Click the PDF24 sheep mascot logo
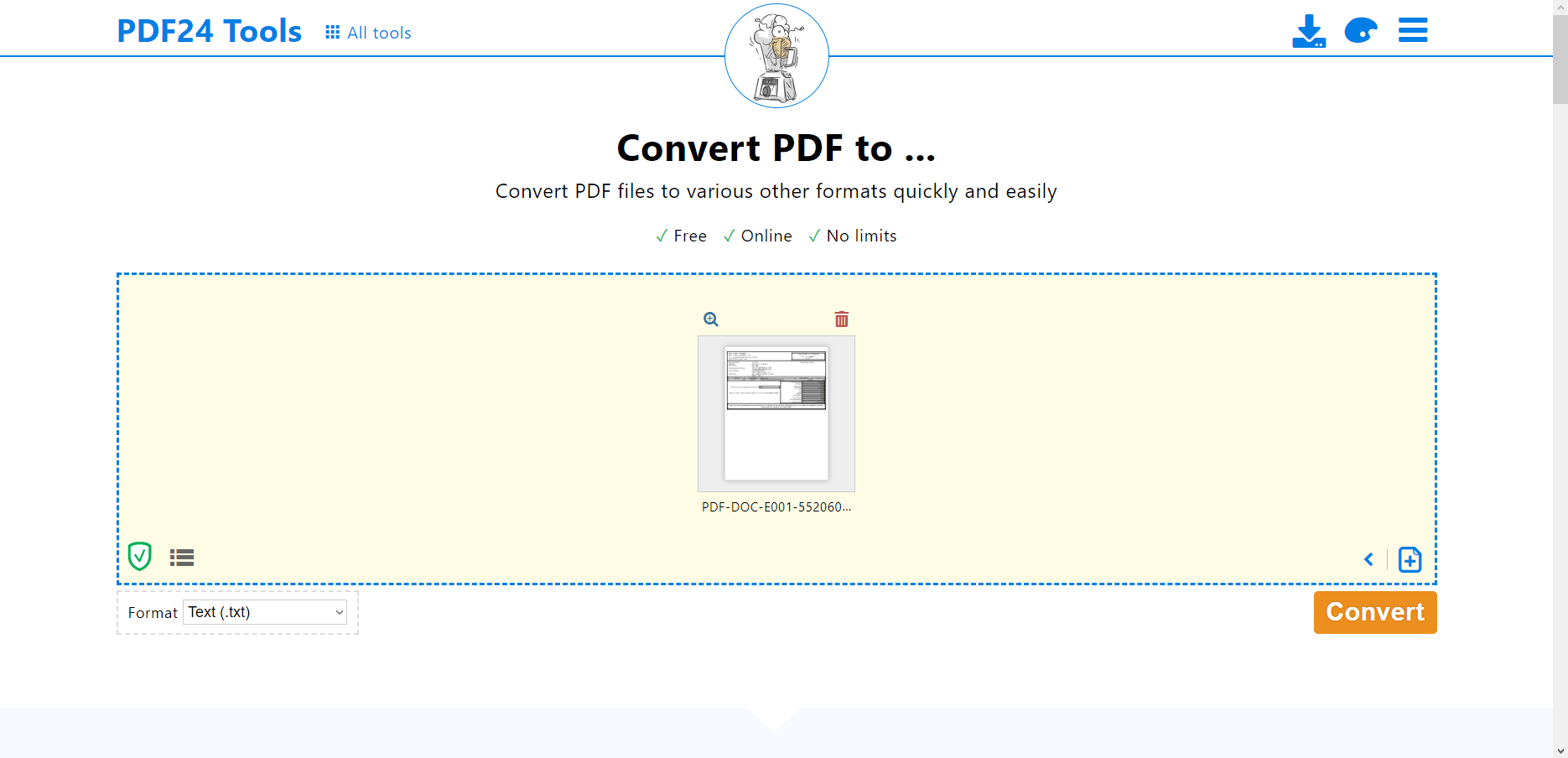The image size is (1568, 758). click(776, 56)
